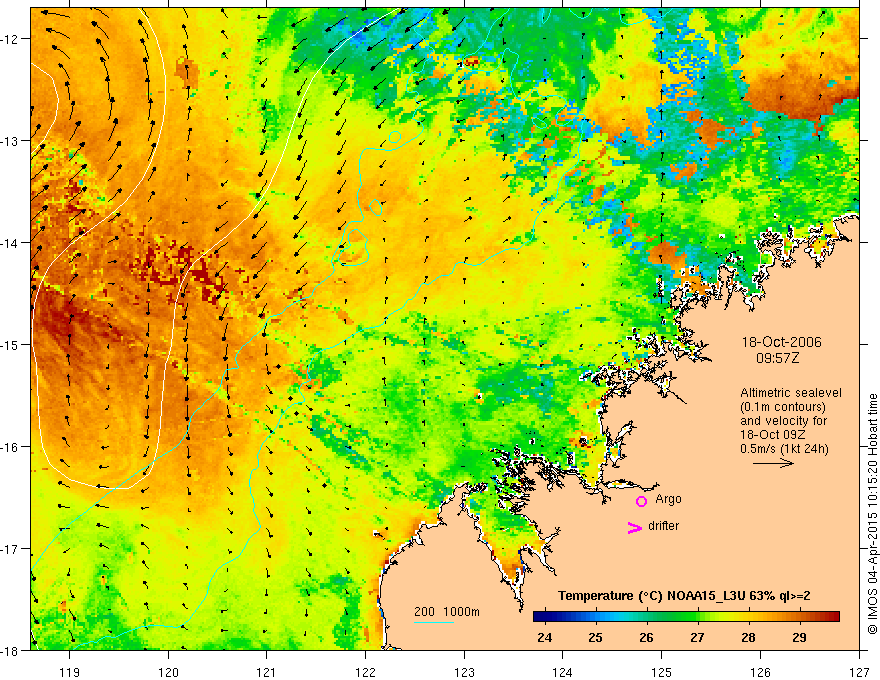880x680 pixels.
Task: Click the temperature color bar legend
Action: (x=686, y=617)
